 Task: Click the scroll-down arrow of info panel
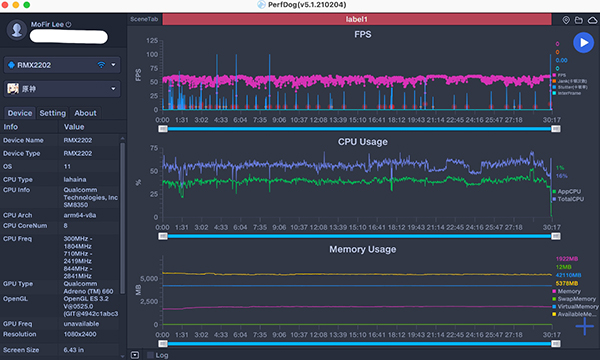click(122, 356)
